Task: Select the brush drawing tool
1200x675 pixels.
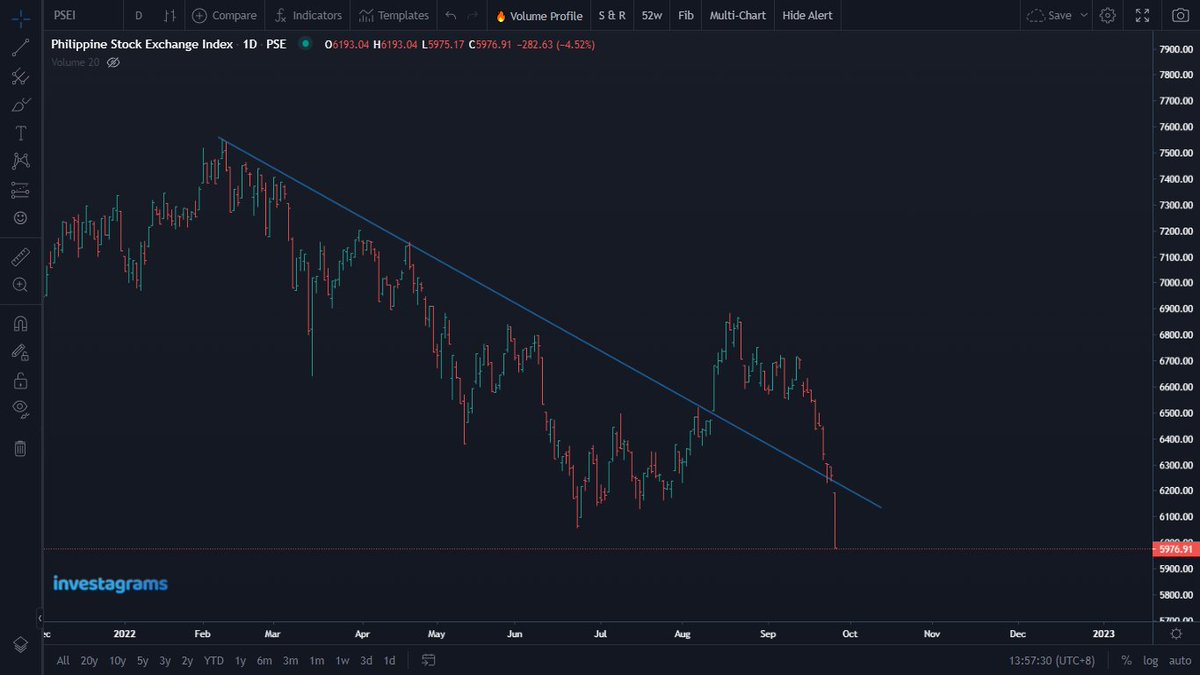Action: 20,104
